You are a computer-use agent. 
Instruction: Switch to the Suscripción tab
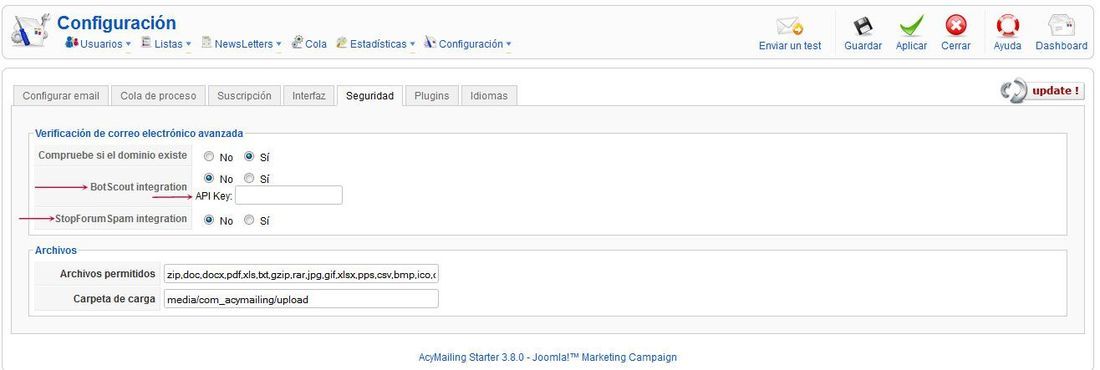point(244,95)
